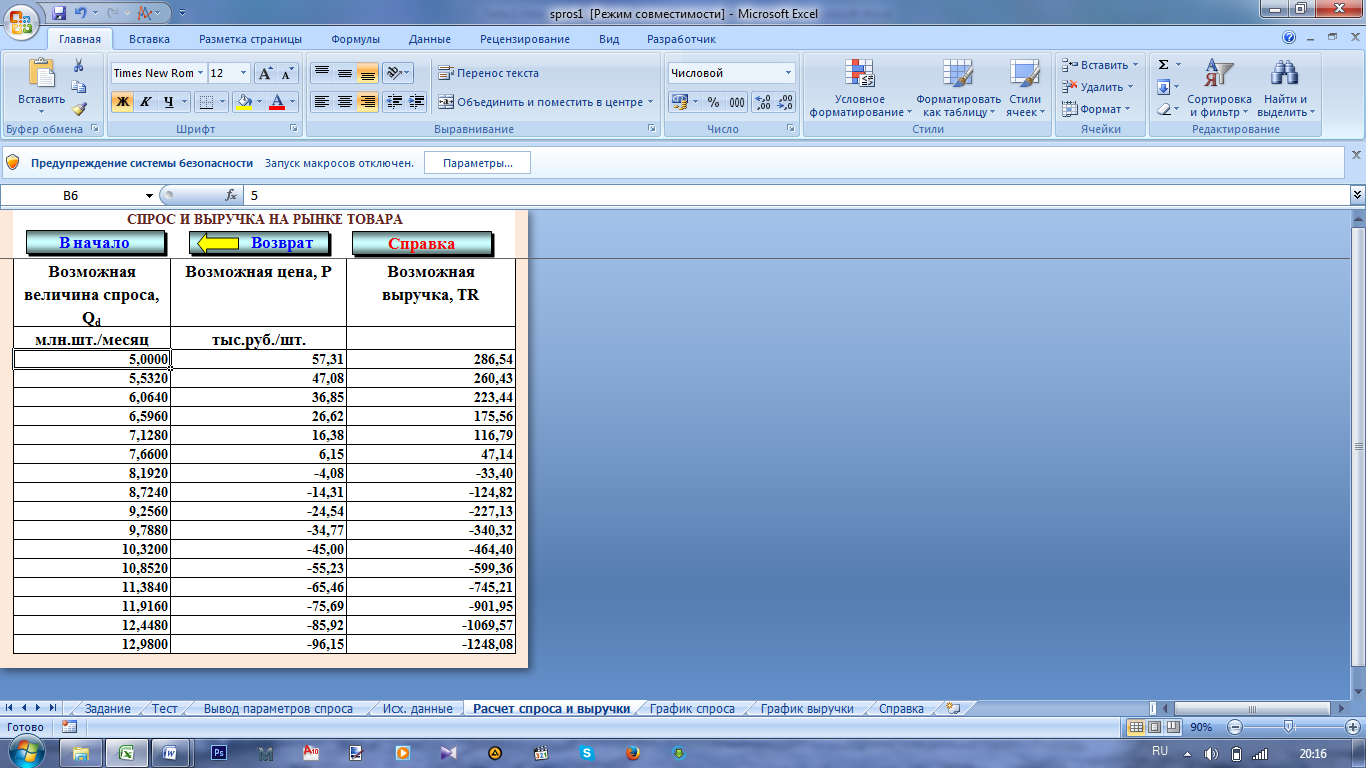Click the Copy icon in clipboard group
The height and width of the screenshot is (768, 1366).
click(79, 87)
